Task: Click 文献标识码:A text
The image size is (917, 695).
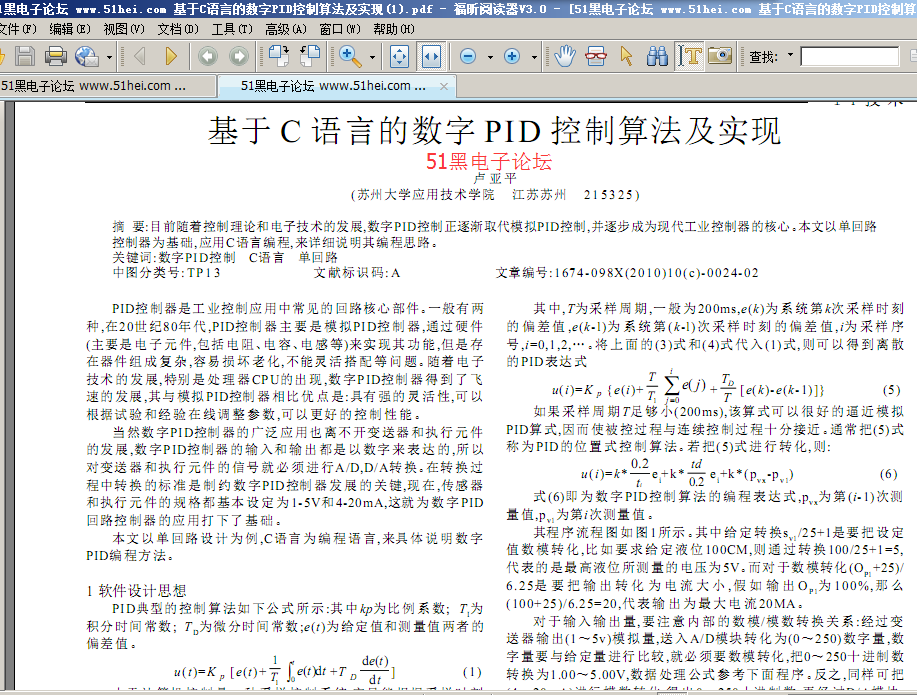Action: [x=357, y=273]
